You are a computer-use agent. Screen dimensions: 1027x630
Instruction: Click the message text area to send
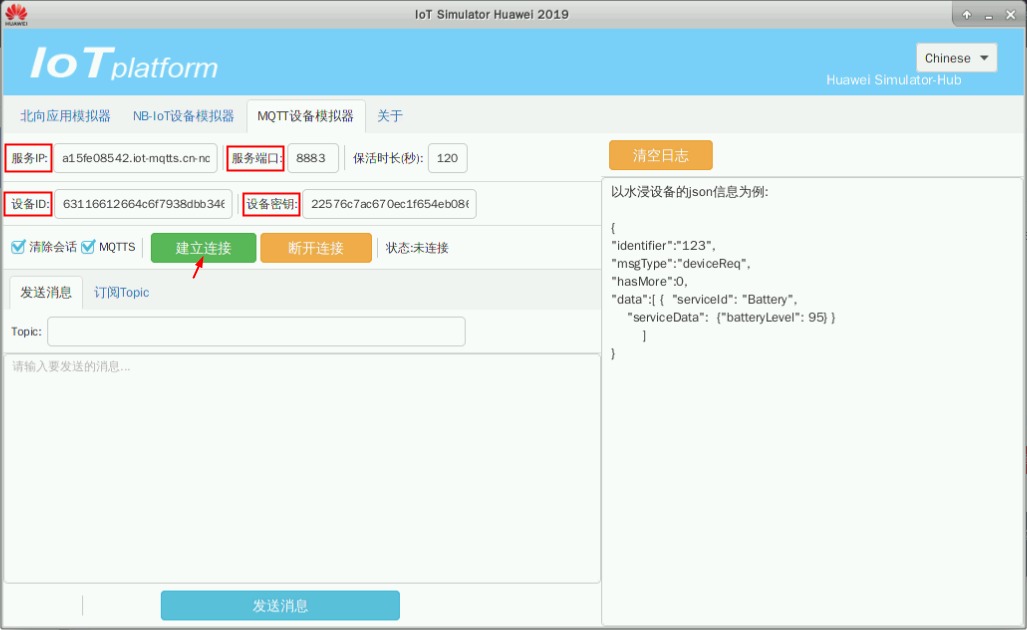coord(302,467)
